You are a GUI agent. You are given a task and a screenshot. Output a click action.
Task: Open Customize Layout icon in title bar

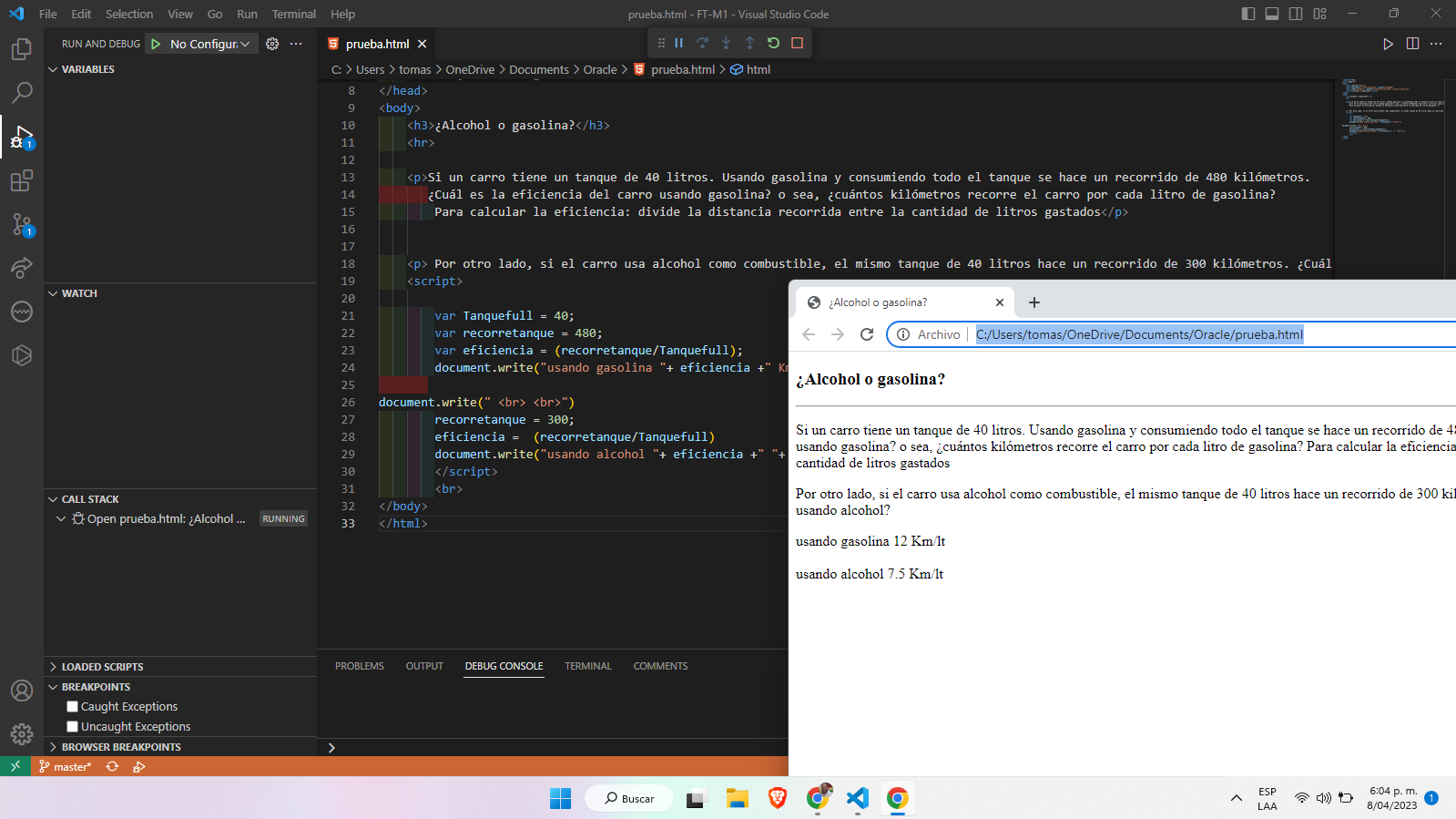click(x=1320, y=14)
